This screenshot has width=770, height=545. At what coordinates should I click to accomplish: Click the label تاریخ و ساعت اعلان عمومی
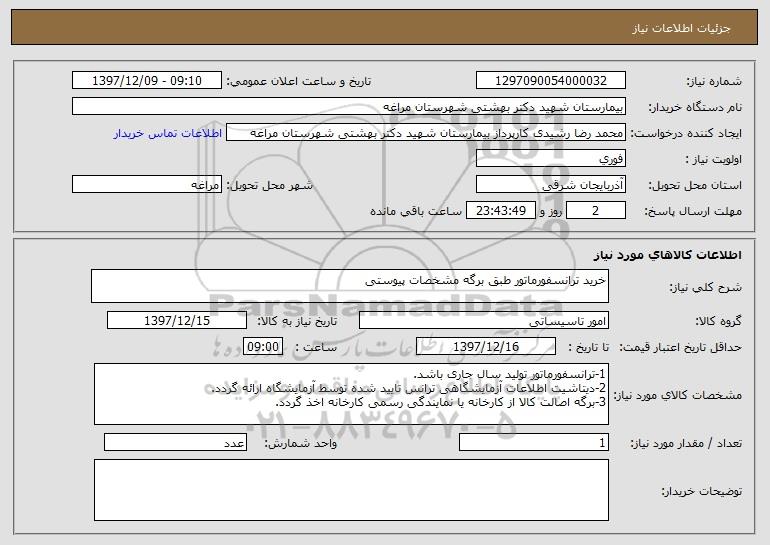click(299, 81)
